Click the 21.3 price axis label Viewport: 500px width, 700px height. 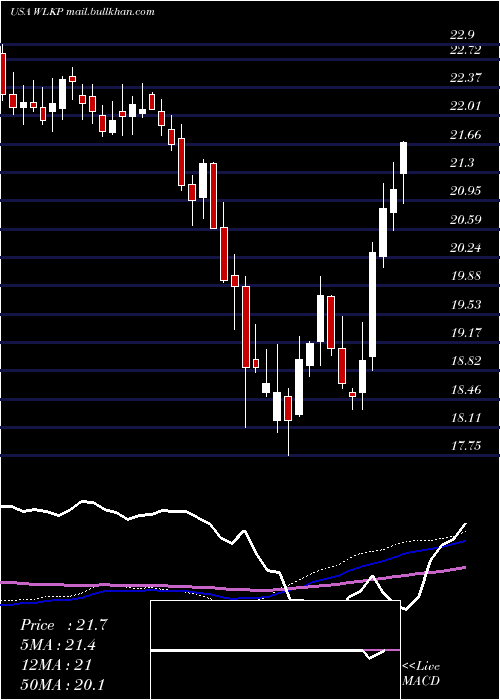[462, 162]
